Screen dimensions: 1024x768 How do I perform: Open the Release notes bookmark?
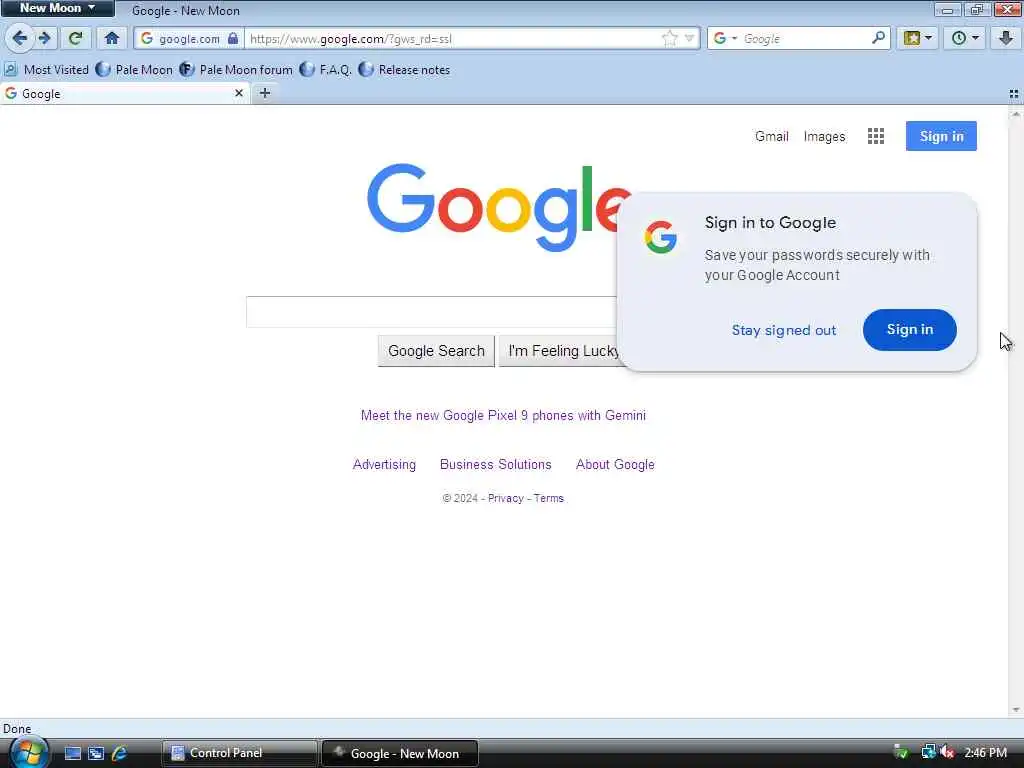pos(405,69)
